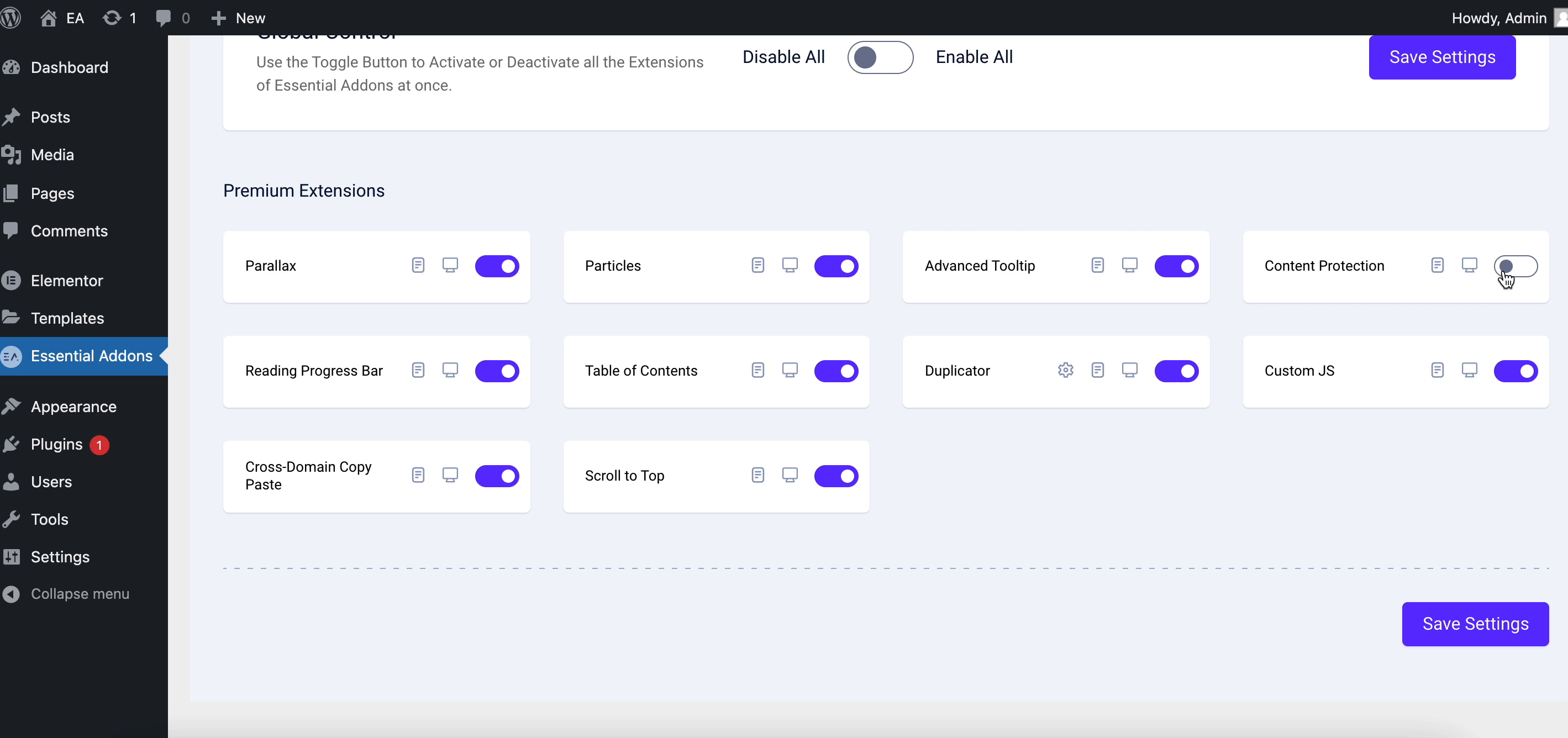Click the Duplicator settings gear icon
1568x738 pixels.
[x=1065, y=370]
